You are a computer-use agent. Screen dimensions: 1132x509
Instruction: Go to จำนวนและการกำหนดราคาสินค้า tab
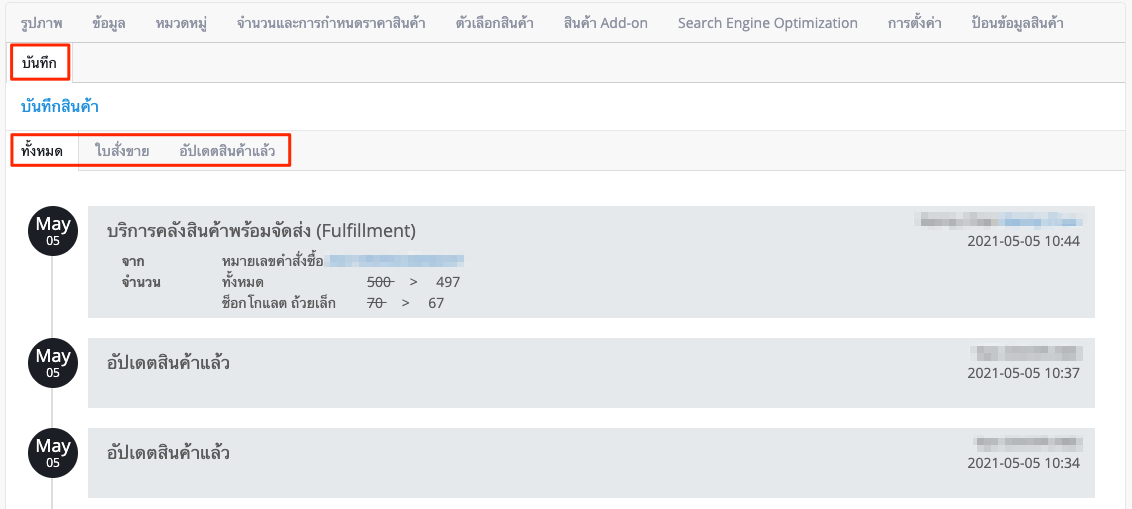point(331,23)
